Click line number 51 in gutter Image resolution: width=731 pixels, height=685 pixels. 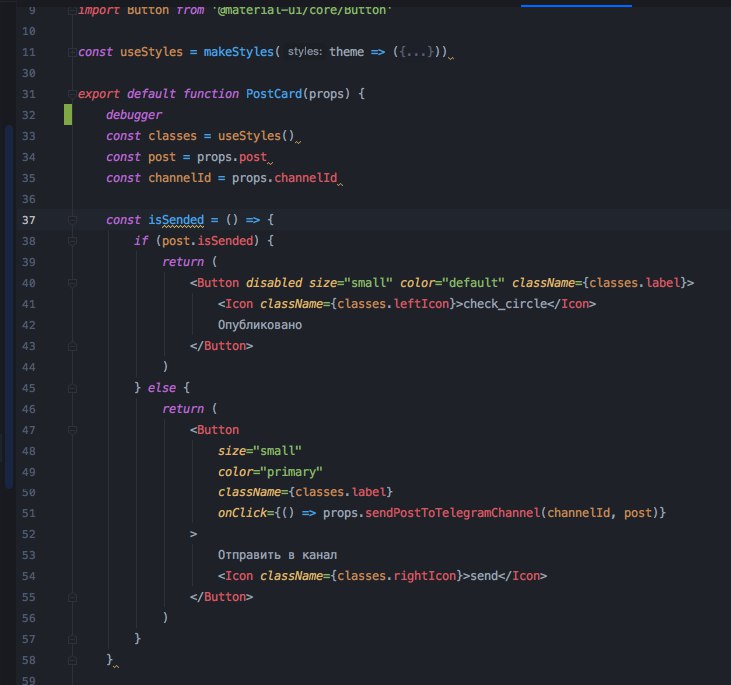coord(28,513)
